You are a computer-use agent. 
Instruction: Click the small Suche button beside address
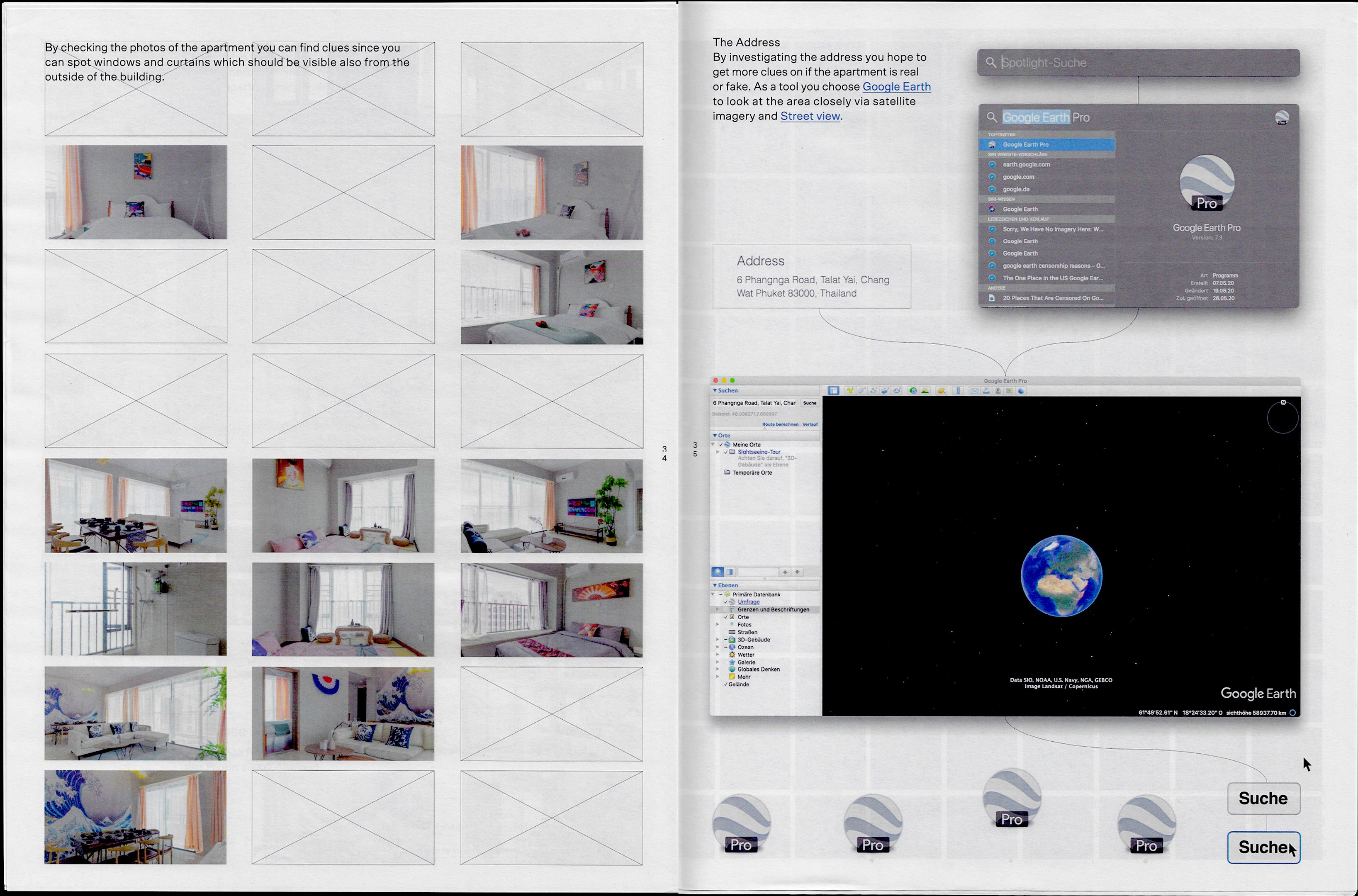pyautogui.click(x=810, y=403)
